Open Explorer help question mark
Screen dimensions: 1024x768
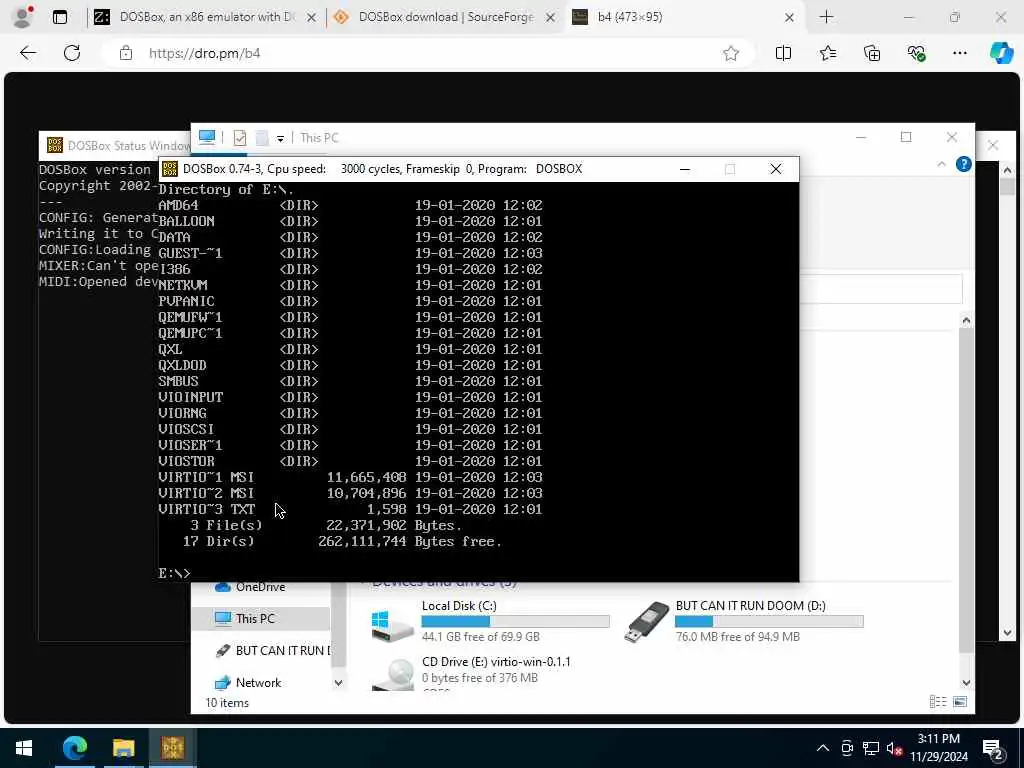pyautogui.click(x=963, y=164)
